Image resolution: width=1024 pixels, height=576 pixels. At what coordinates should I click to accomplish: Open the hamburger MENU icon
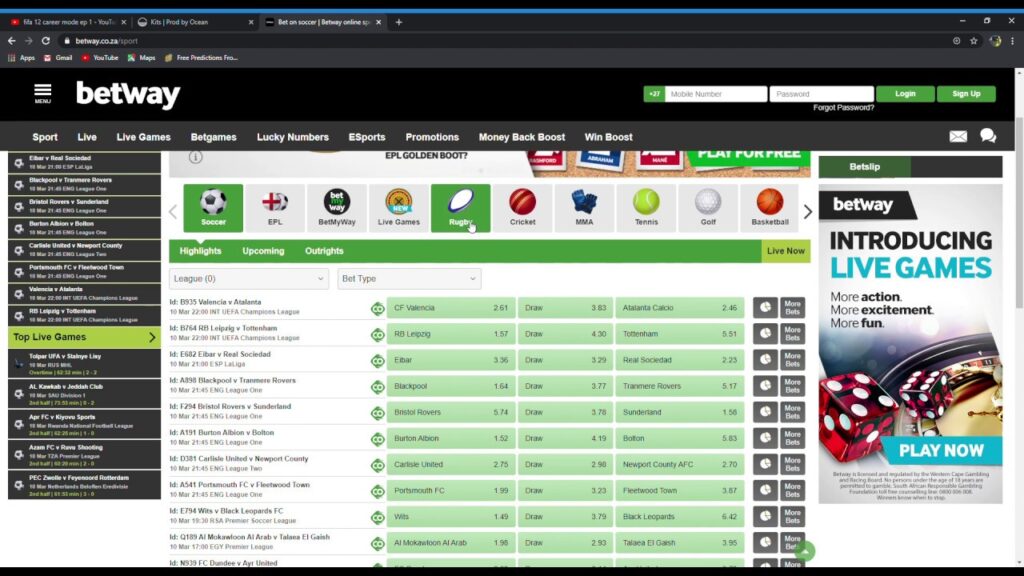pyautogui.click(x=42, y=94)
